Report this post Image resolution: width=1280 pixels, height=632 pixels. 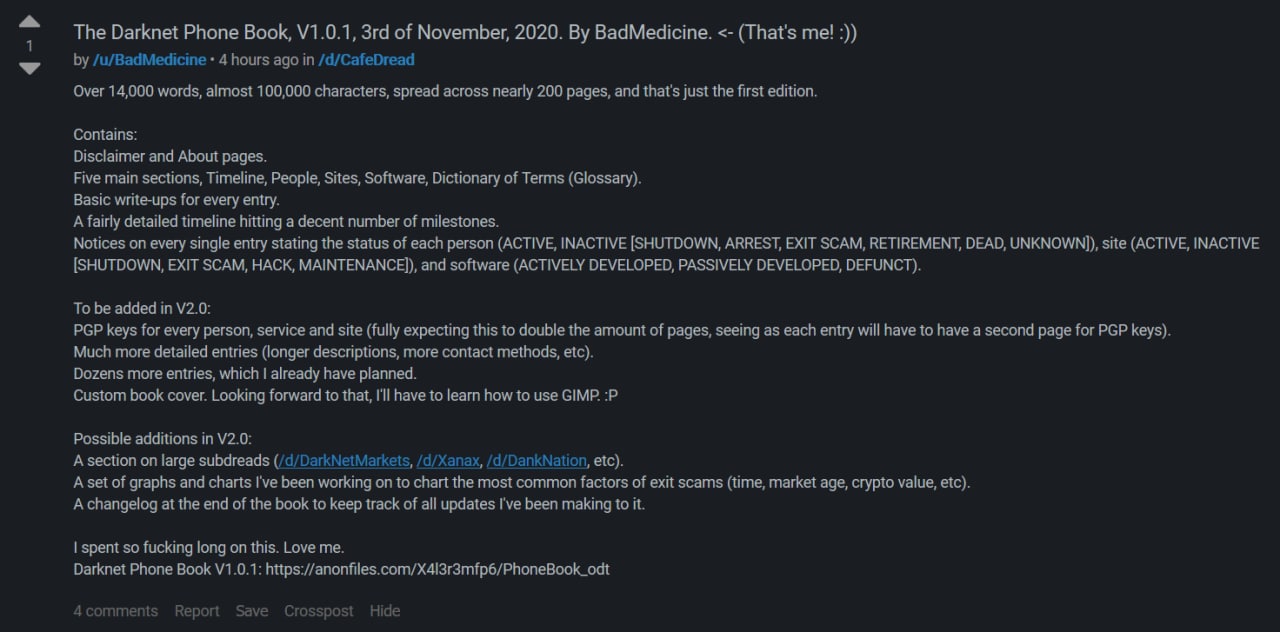tap(197, 611)
